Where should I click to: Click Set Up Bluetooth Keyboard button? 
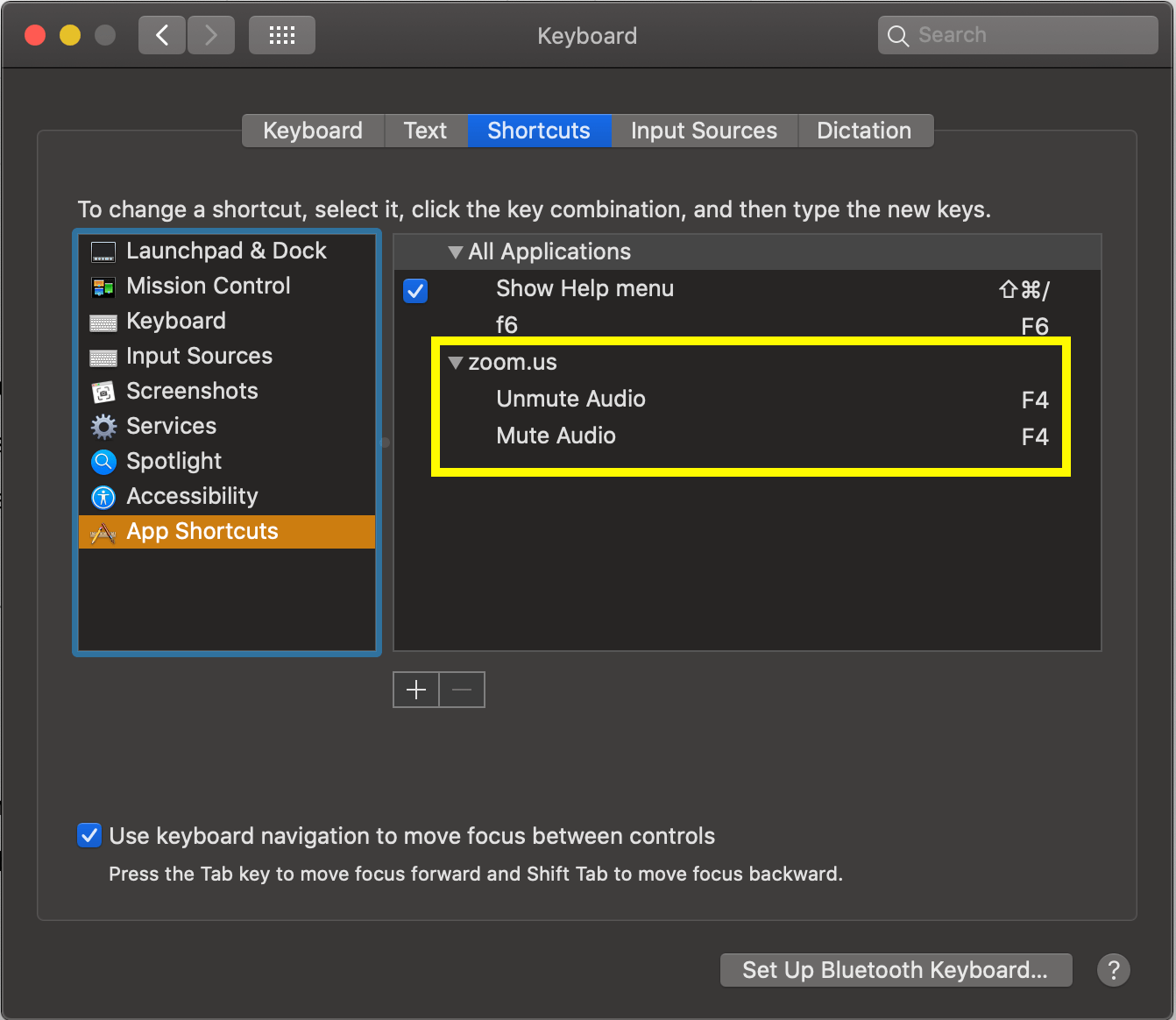(895, 970)
